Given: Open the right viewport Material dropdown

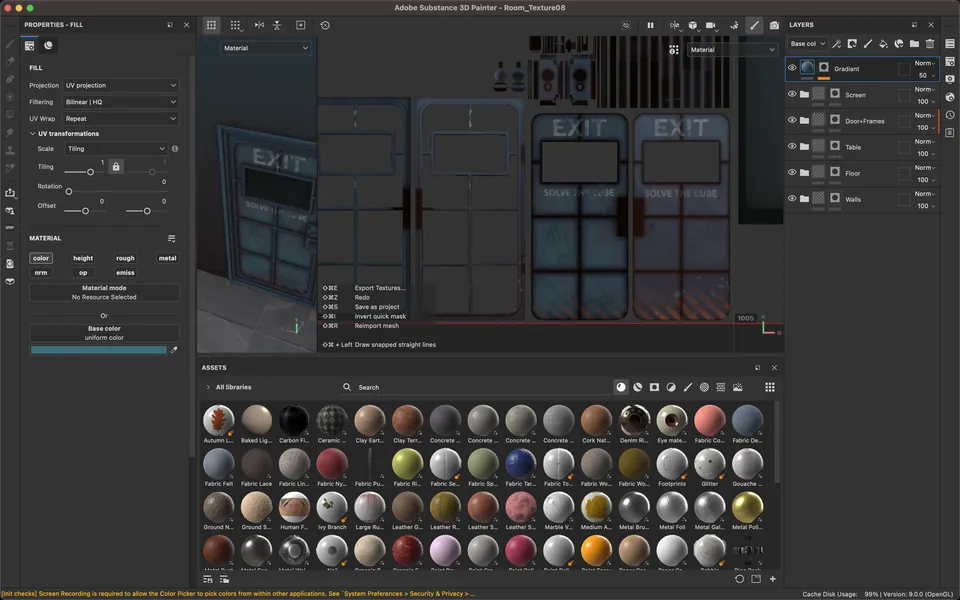Looking at the screenshot, I should [x=732, y=50].
